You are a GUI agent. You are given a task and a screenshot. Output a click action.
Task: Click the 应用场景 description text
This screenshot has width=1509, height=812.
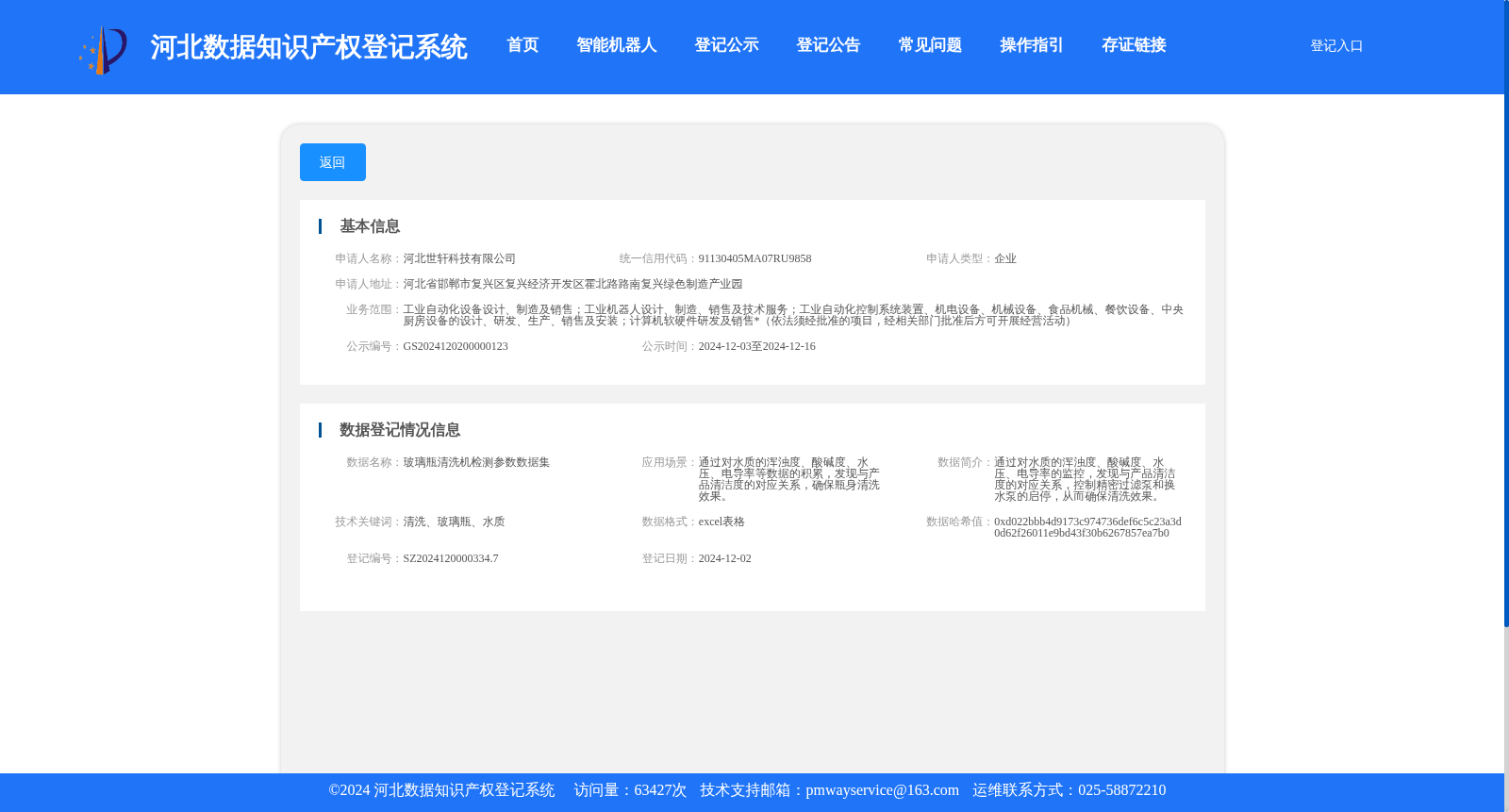click(789, 479)
